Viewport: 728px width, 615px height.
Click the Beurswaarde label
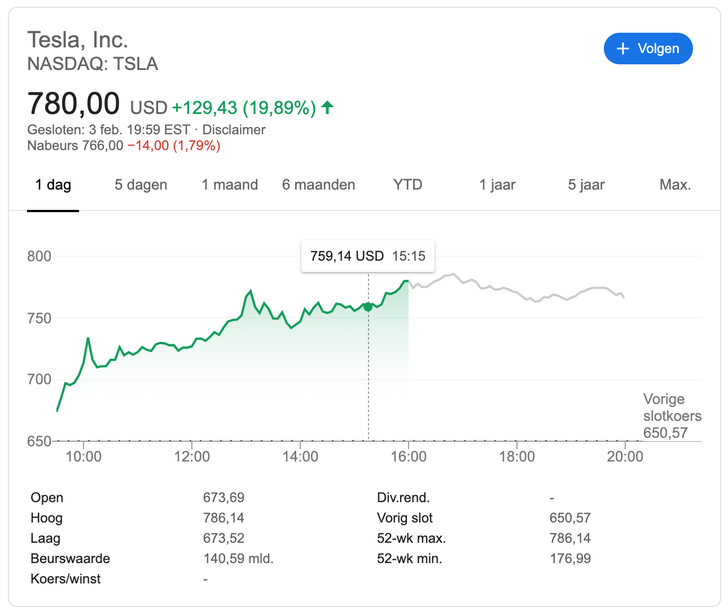70,558
